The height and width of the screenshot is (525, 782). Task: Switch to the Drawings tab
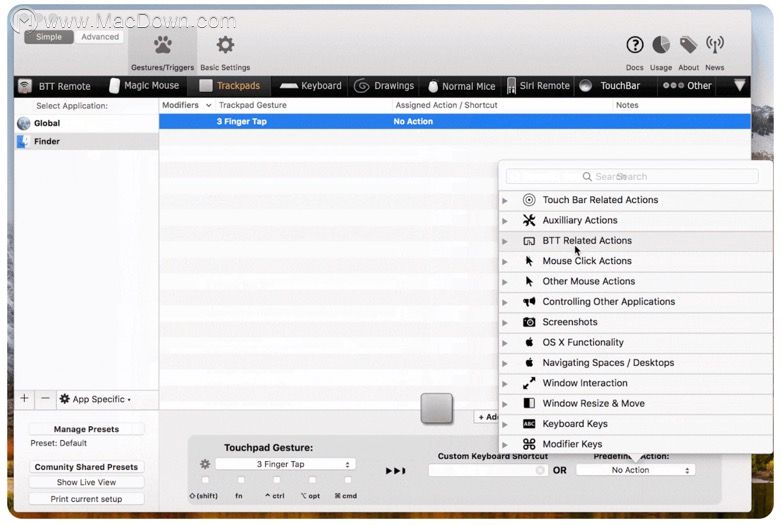coord(384,86)
